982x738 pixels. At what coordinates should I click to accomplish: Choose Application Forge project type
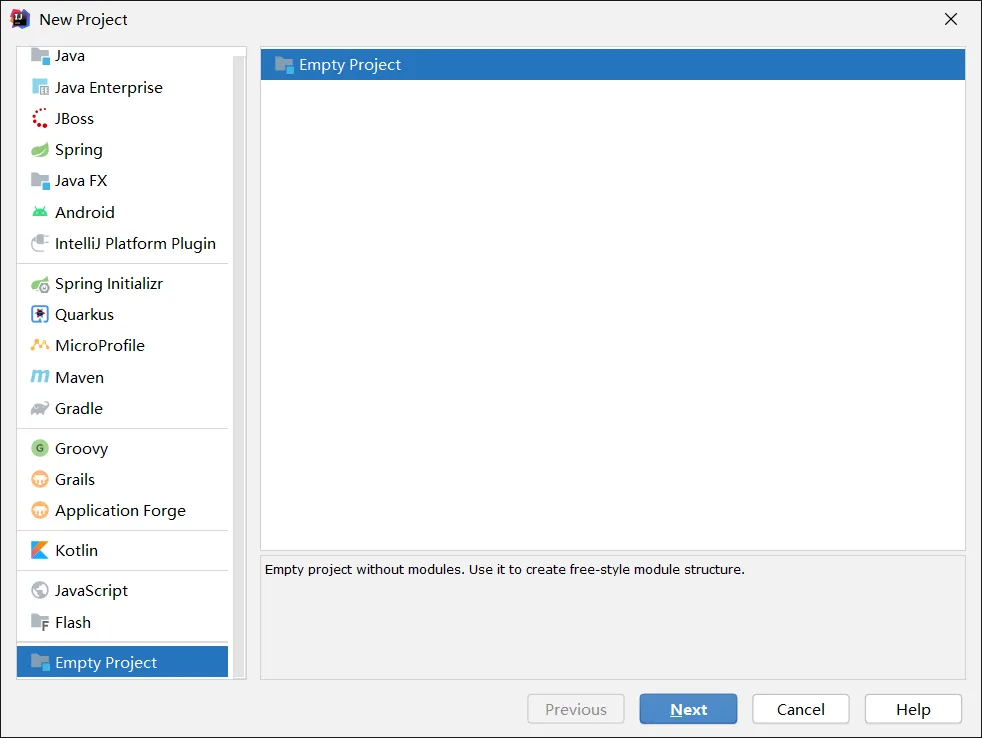[120, 510]
